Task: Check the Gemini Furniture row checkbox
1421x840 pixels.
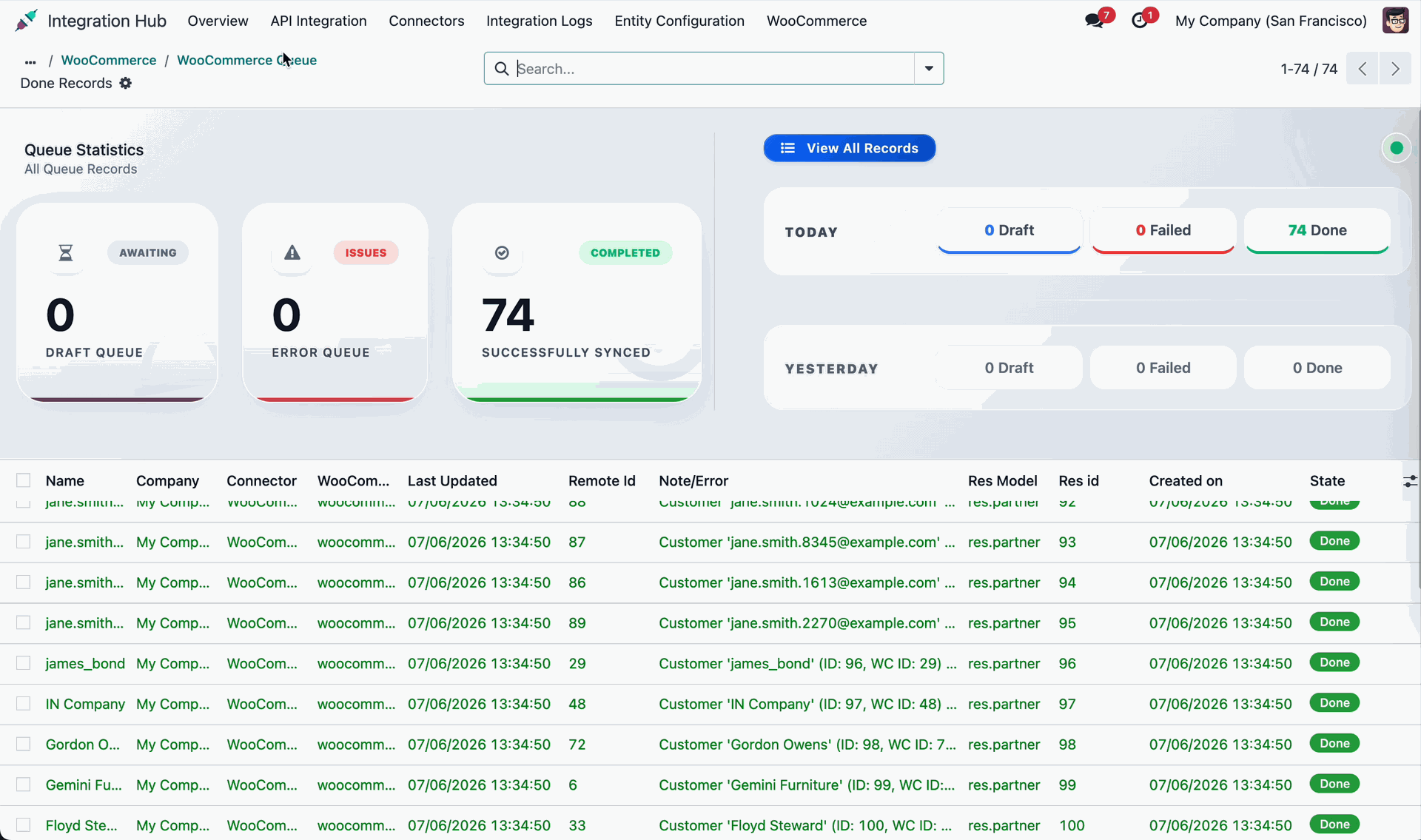Action: tap(24, 784)
